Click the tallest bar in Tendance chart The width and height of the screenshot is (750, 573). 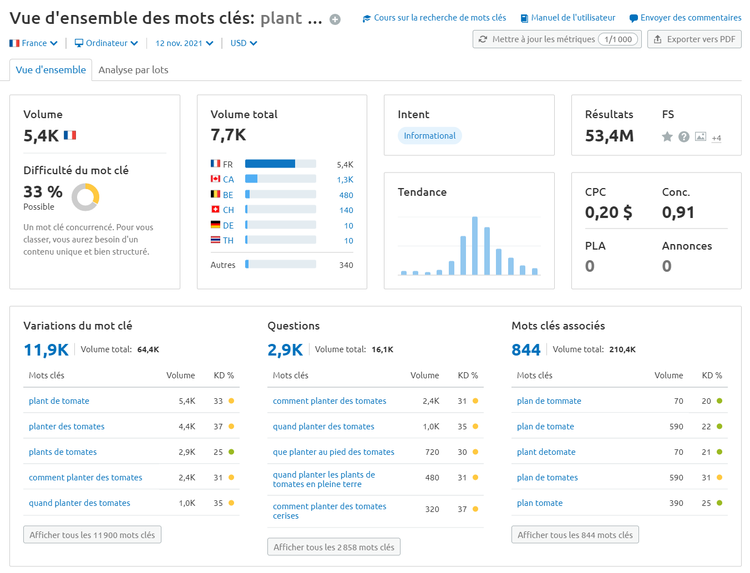(475, 246)
